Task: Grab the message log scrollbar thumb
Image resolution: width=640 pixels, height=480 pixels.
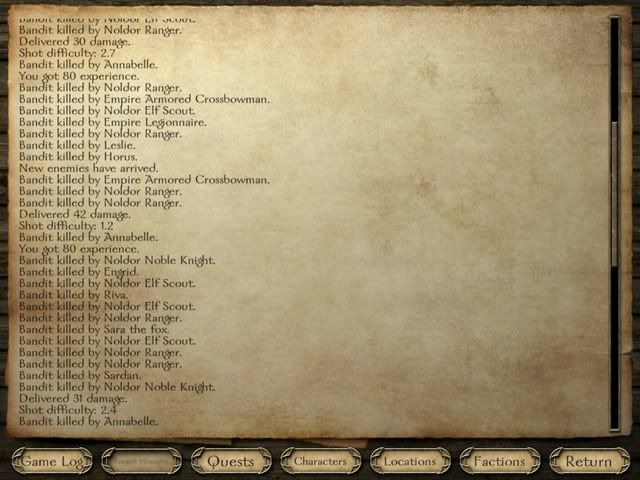Action: 615,194
